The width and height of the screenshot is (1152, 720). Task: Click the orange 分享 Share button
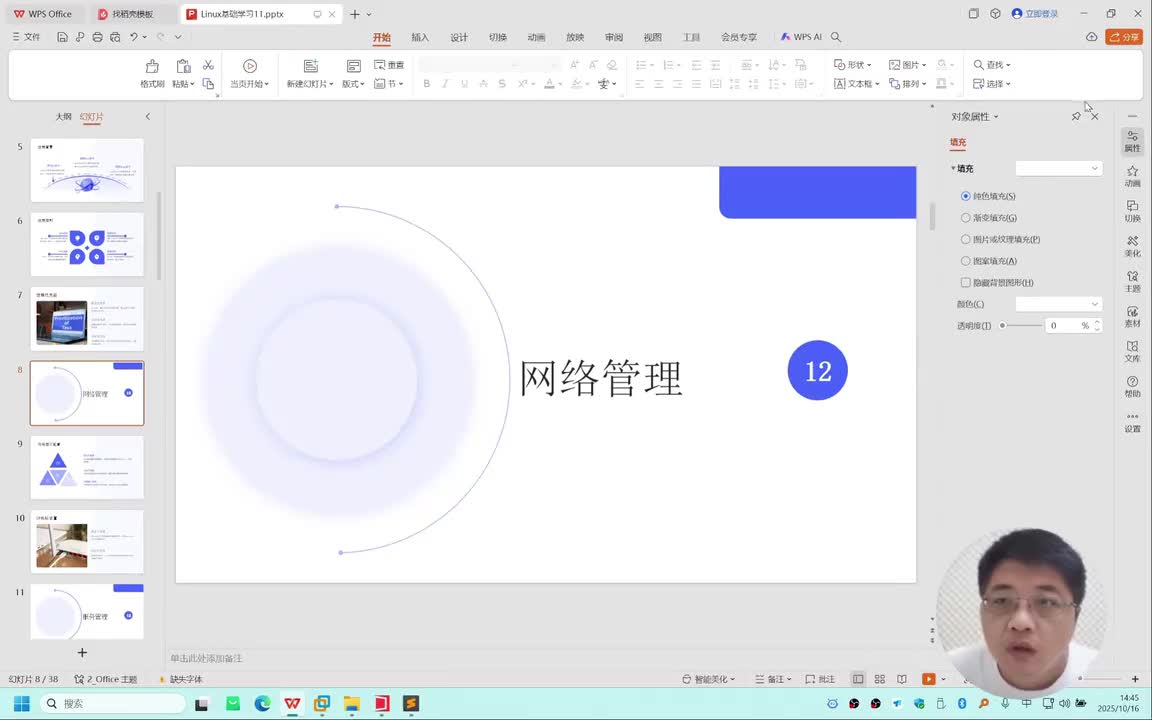pyautogui.click(x=1124, y=37)
